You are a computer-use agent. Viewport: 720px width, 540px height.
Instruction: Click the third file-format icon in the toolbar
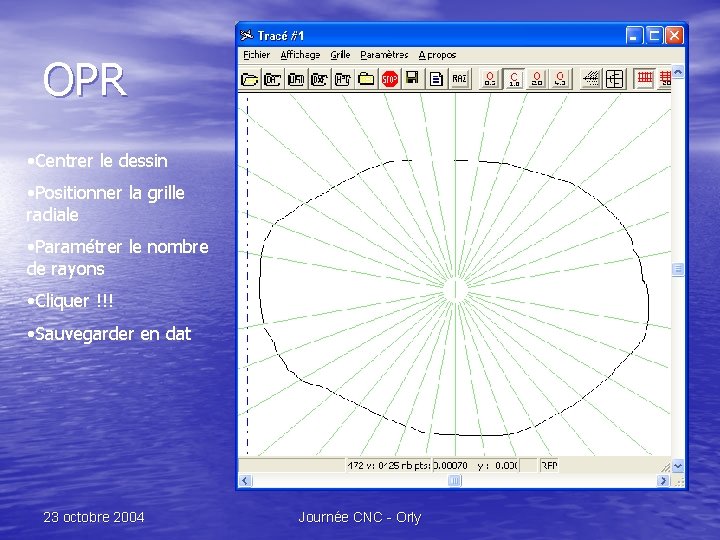tap(296, 79)
